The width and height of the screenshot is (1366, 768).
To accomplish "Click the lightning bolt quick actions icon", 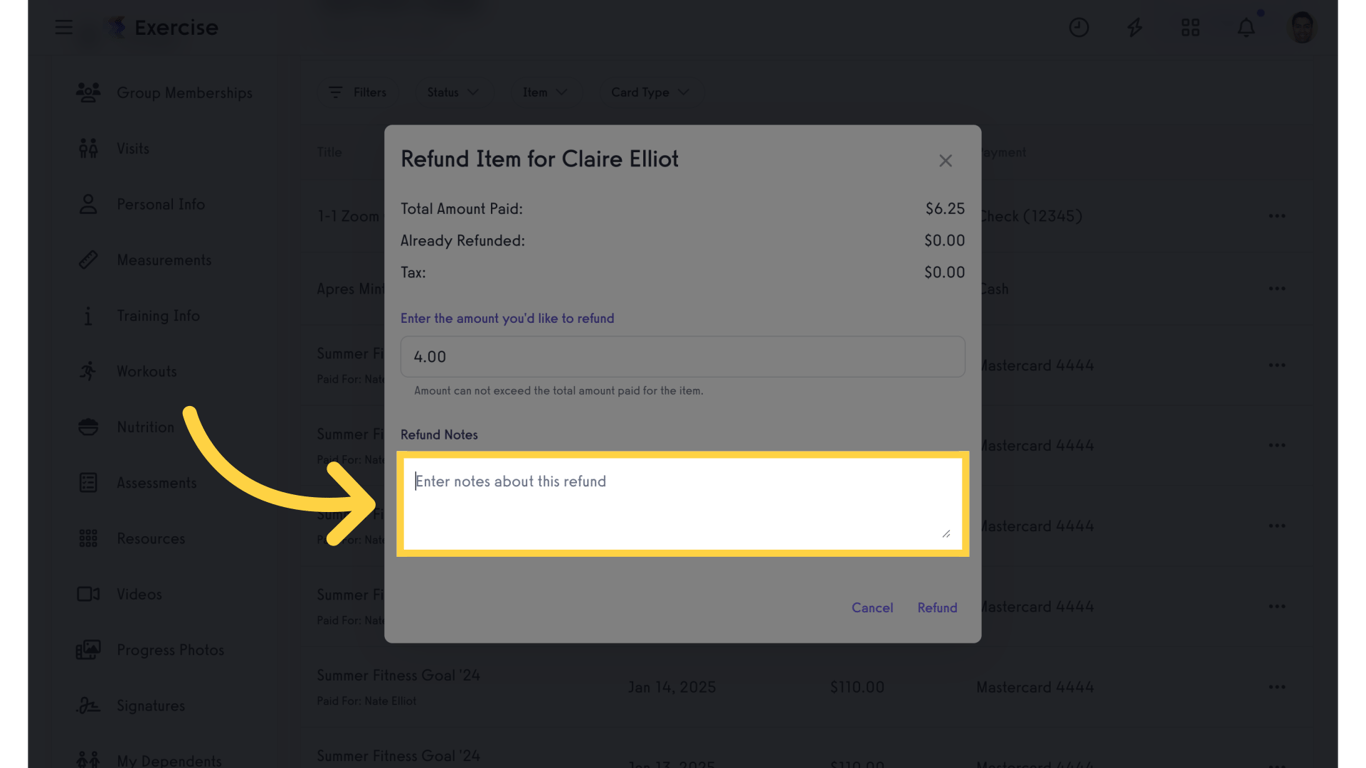I will click(x=1135, y=27).
